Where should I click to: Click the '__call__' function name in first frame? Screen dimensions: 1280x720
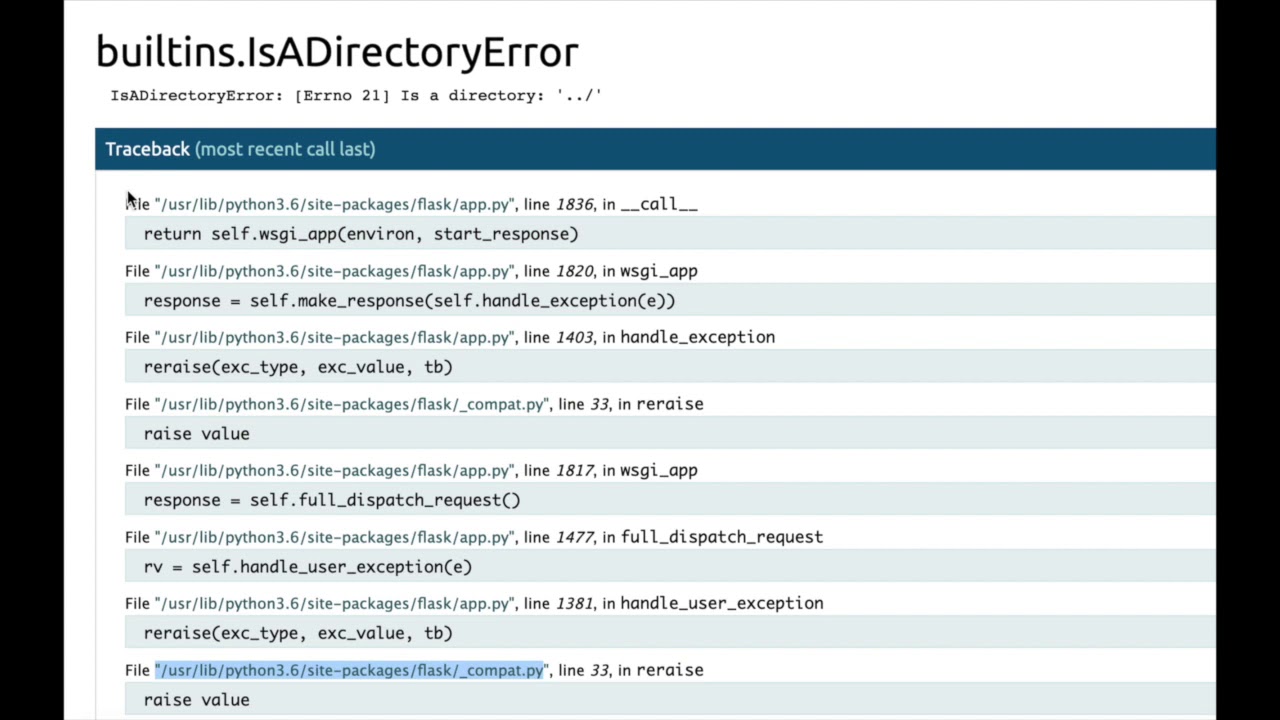pyautogui.click(x=658, y=204)
